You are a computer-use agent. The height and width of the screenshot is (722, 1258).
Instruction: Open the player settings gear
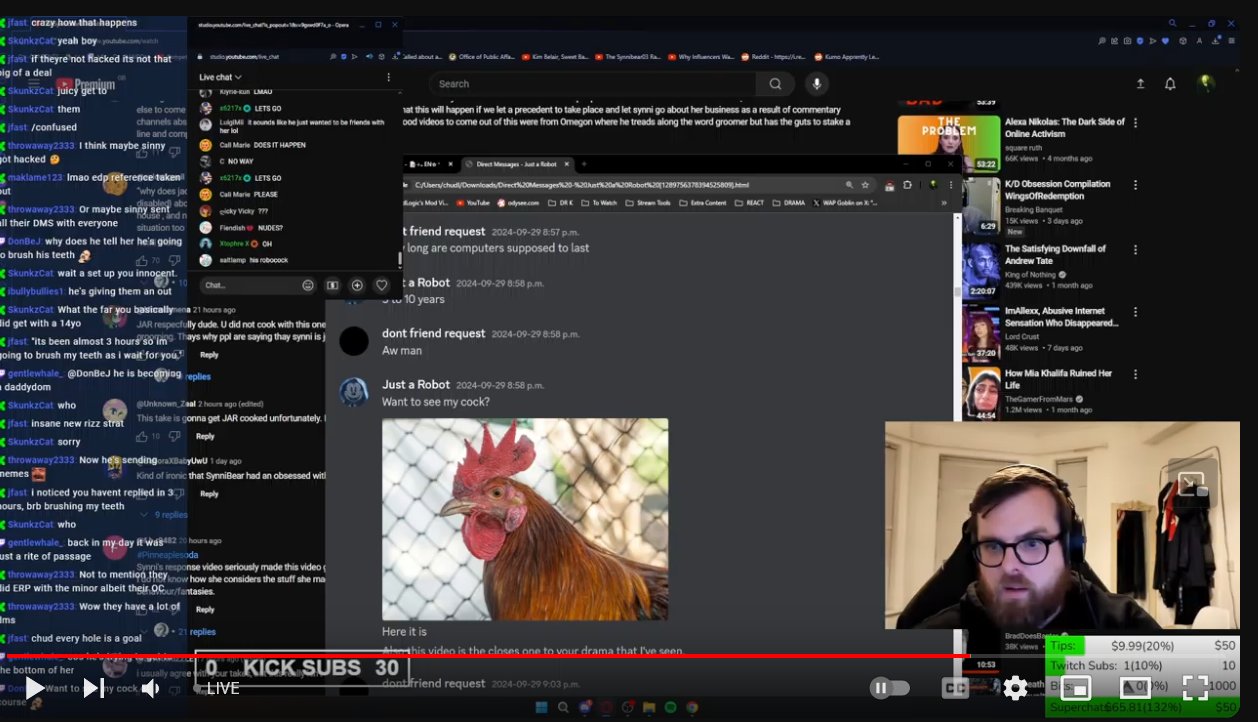(x=1015, y=688)
